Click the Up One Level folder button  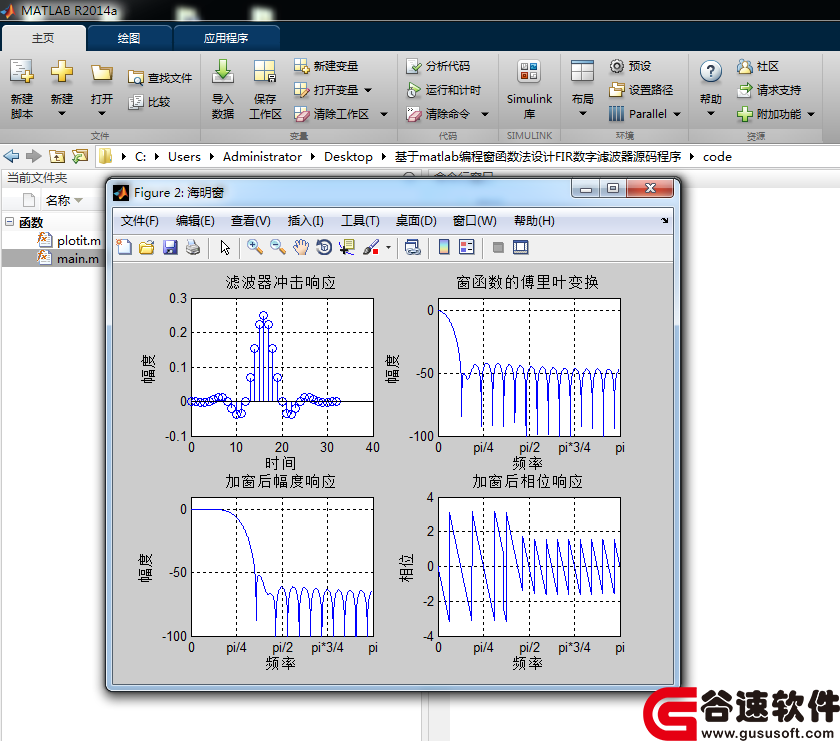[57, 156]
